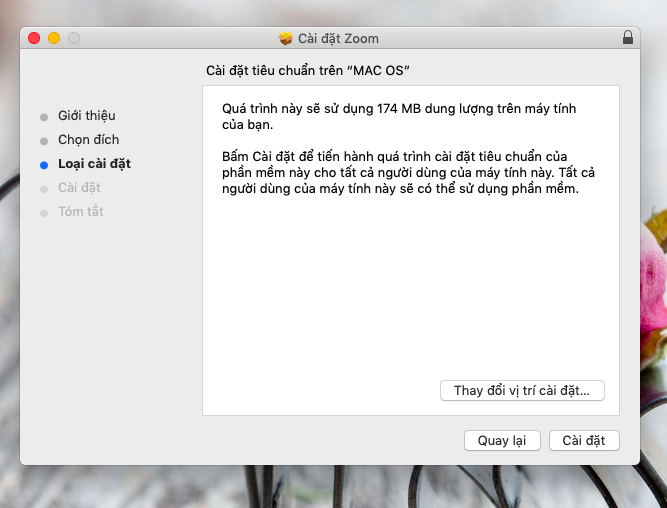Click the Tóm tắt sidebar step
The image size is (667, 508).
click(x=81, y=211)
